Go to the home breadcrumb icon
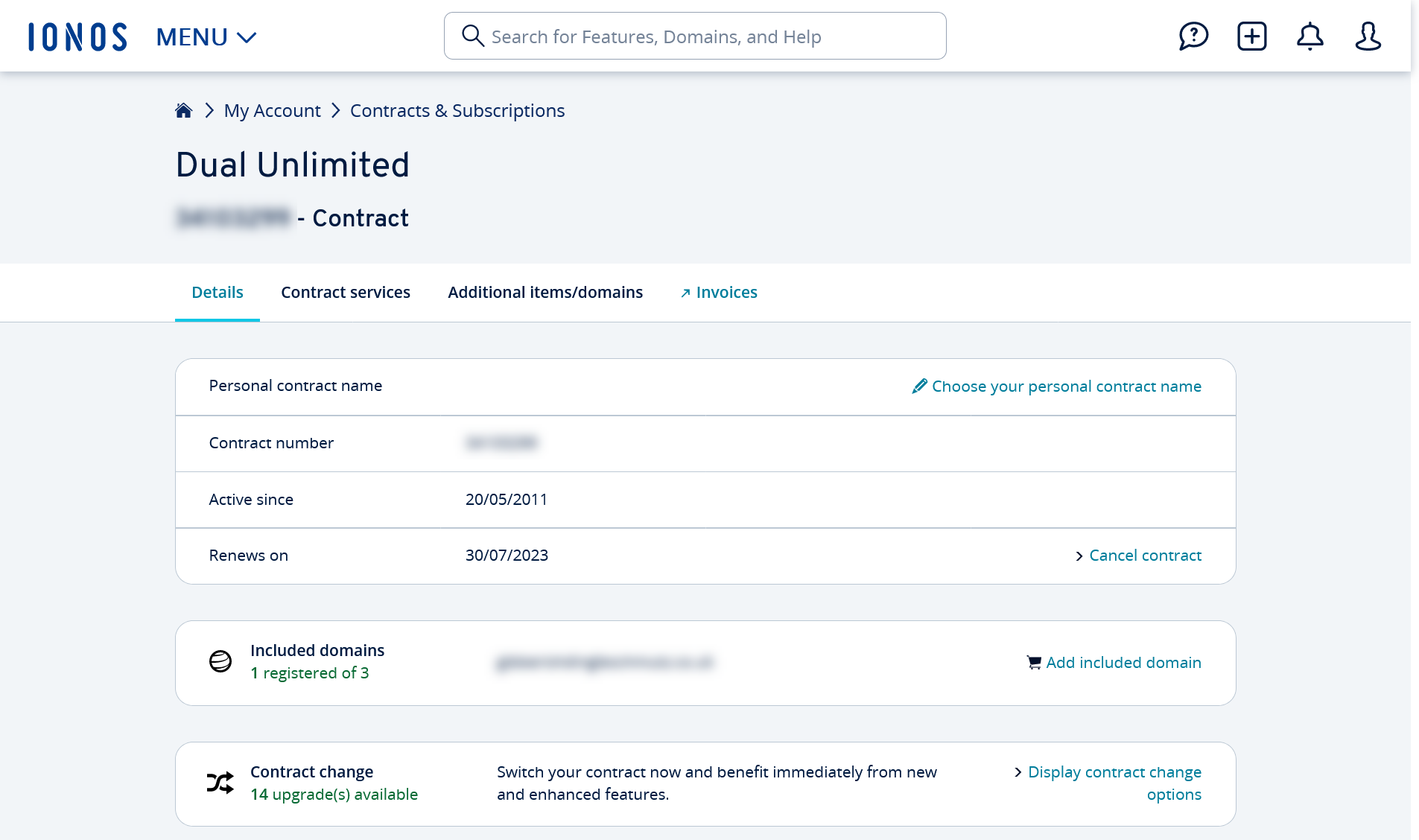This screenshot has height=840, width=1419. point(183,110)
